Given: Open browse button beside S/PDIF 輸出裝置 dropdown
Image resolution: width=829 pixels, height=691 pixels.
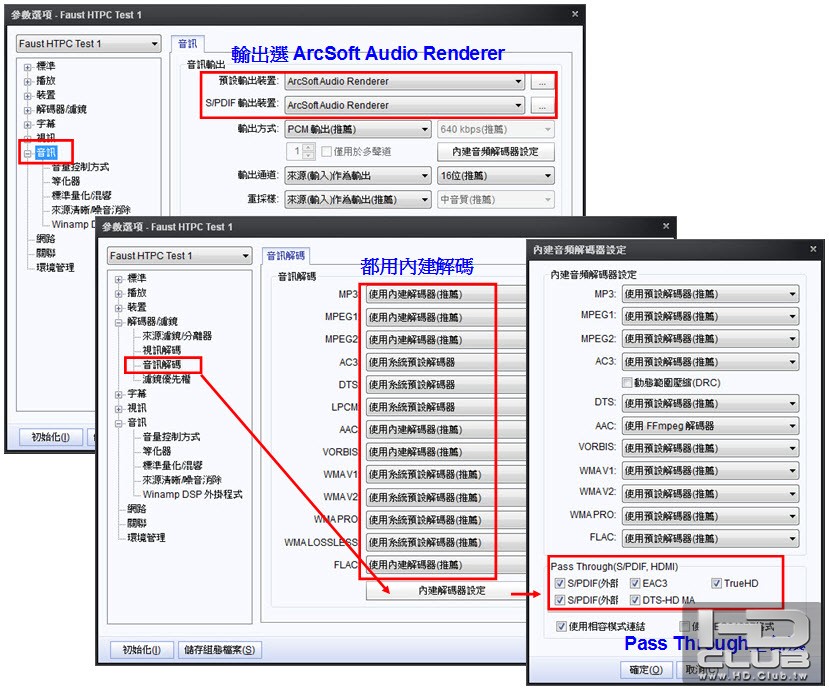Looking at the screenshot, I should click(542, 105).
